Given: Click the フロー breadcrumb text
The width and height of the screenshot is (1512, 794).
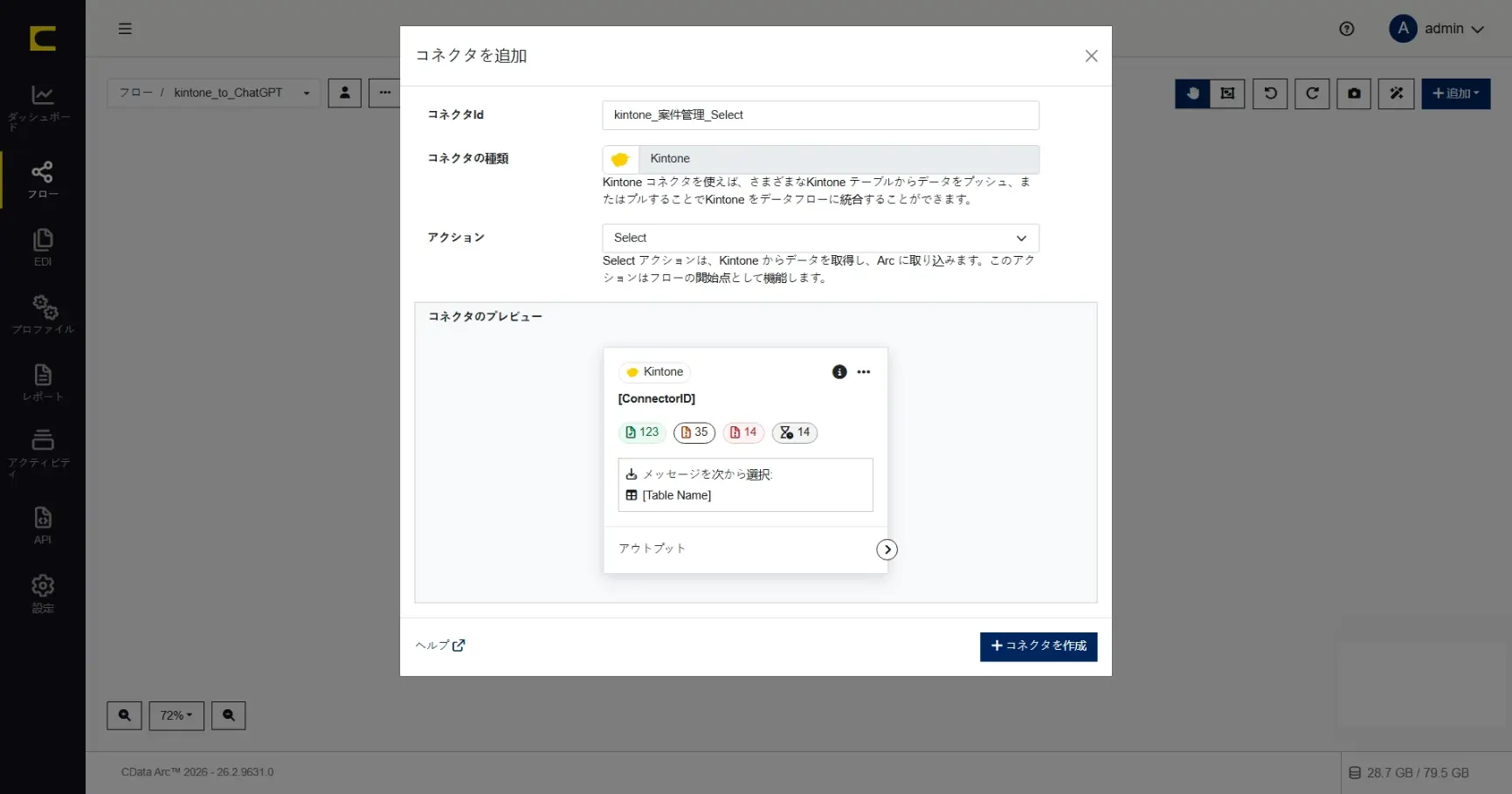Looking at the screenshot, I should (135, 93).
